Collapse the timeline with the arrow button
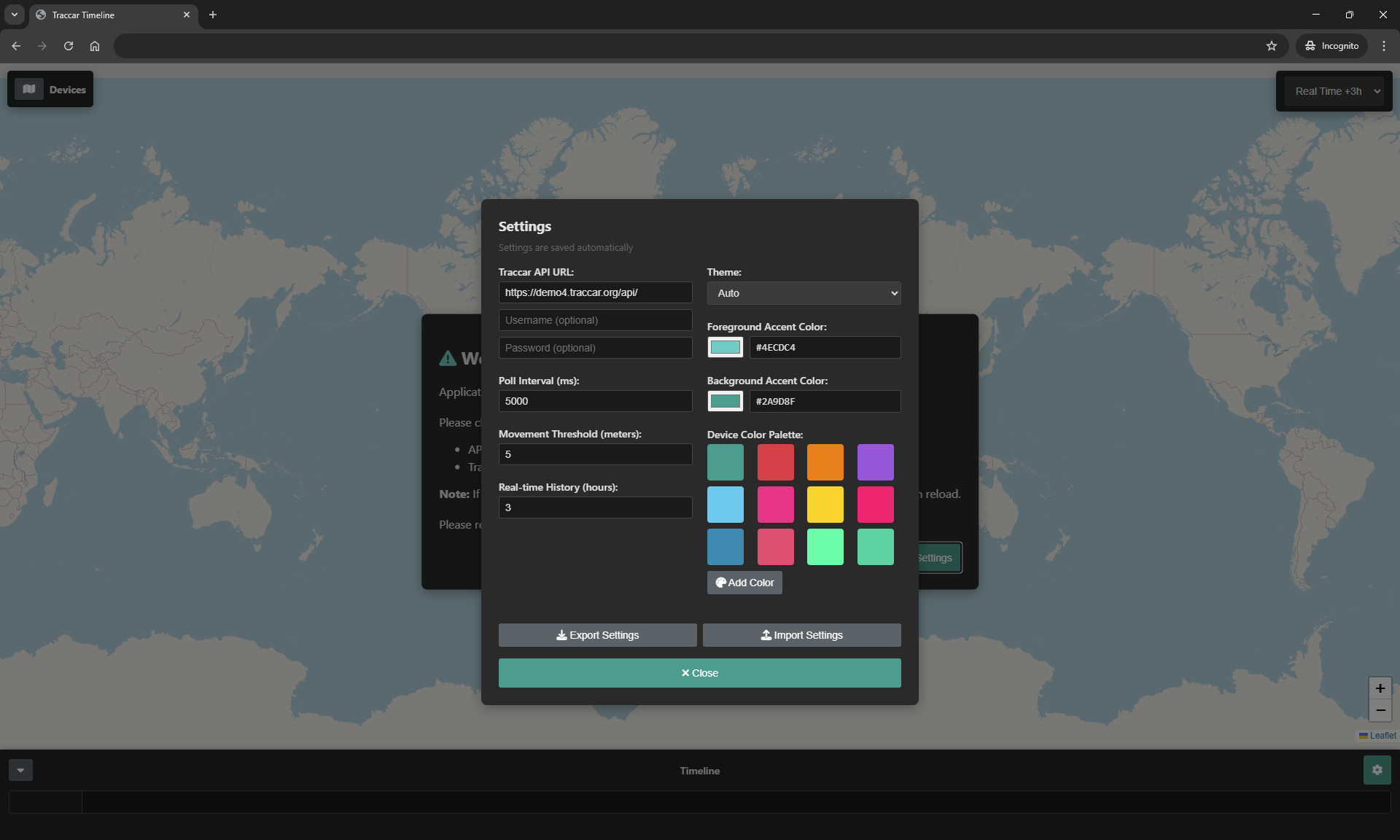 [x=20, y=770]
